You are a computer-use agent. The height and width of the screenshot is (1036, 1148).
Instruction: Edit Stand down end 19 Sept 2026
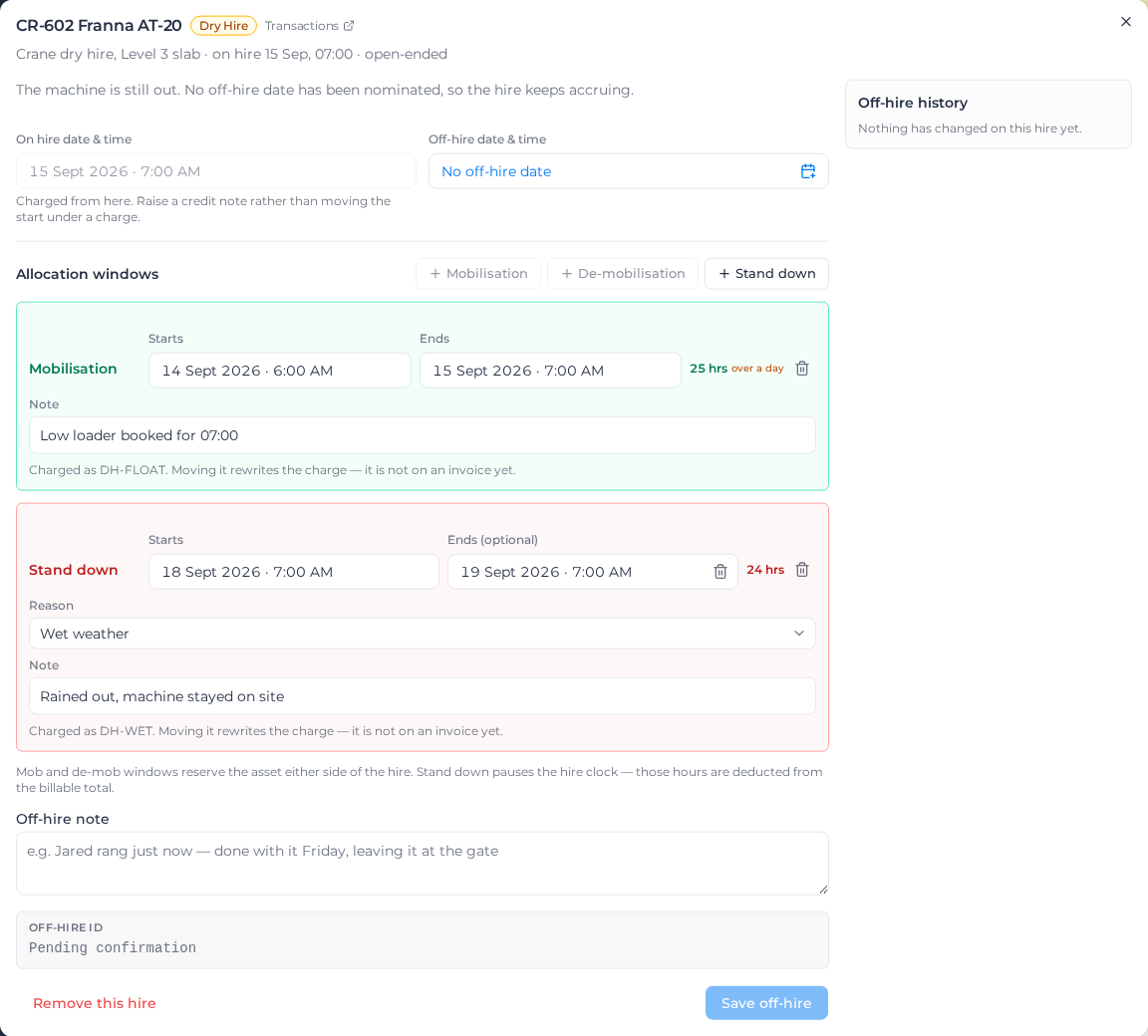[592, 572]
